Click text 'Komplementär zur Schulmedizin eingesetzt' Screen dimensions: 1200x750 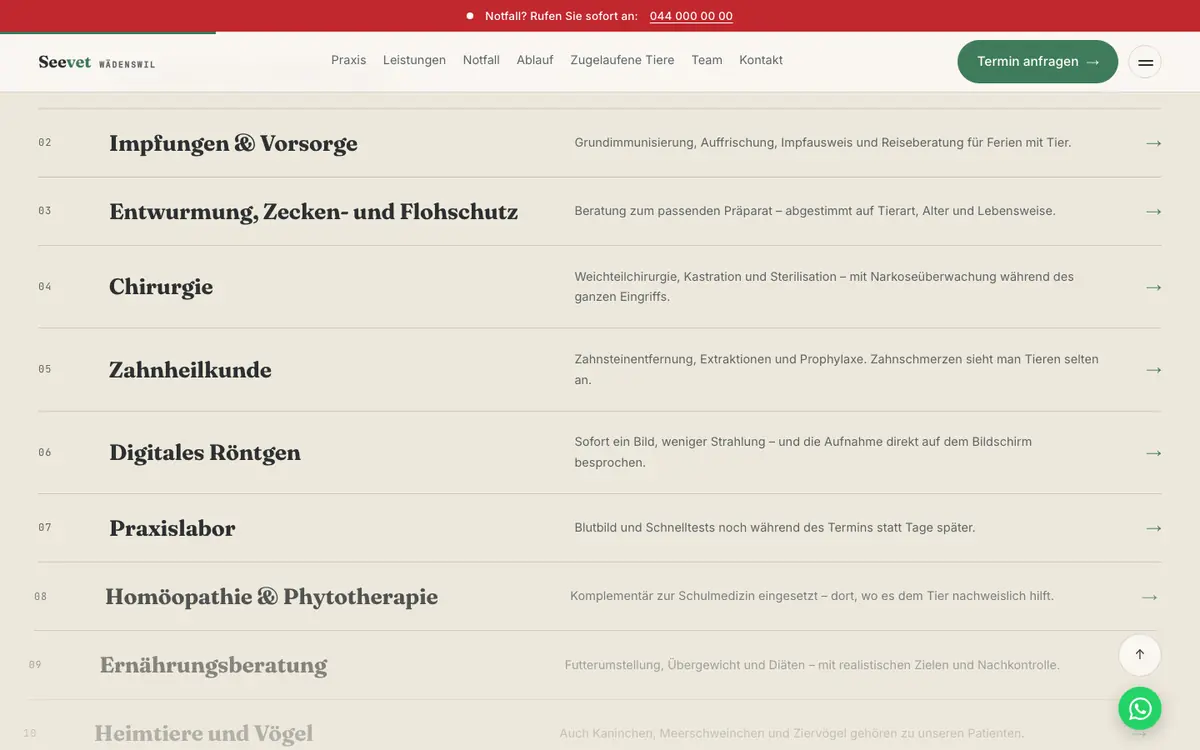coord(693,596)
